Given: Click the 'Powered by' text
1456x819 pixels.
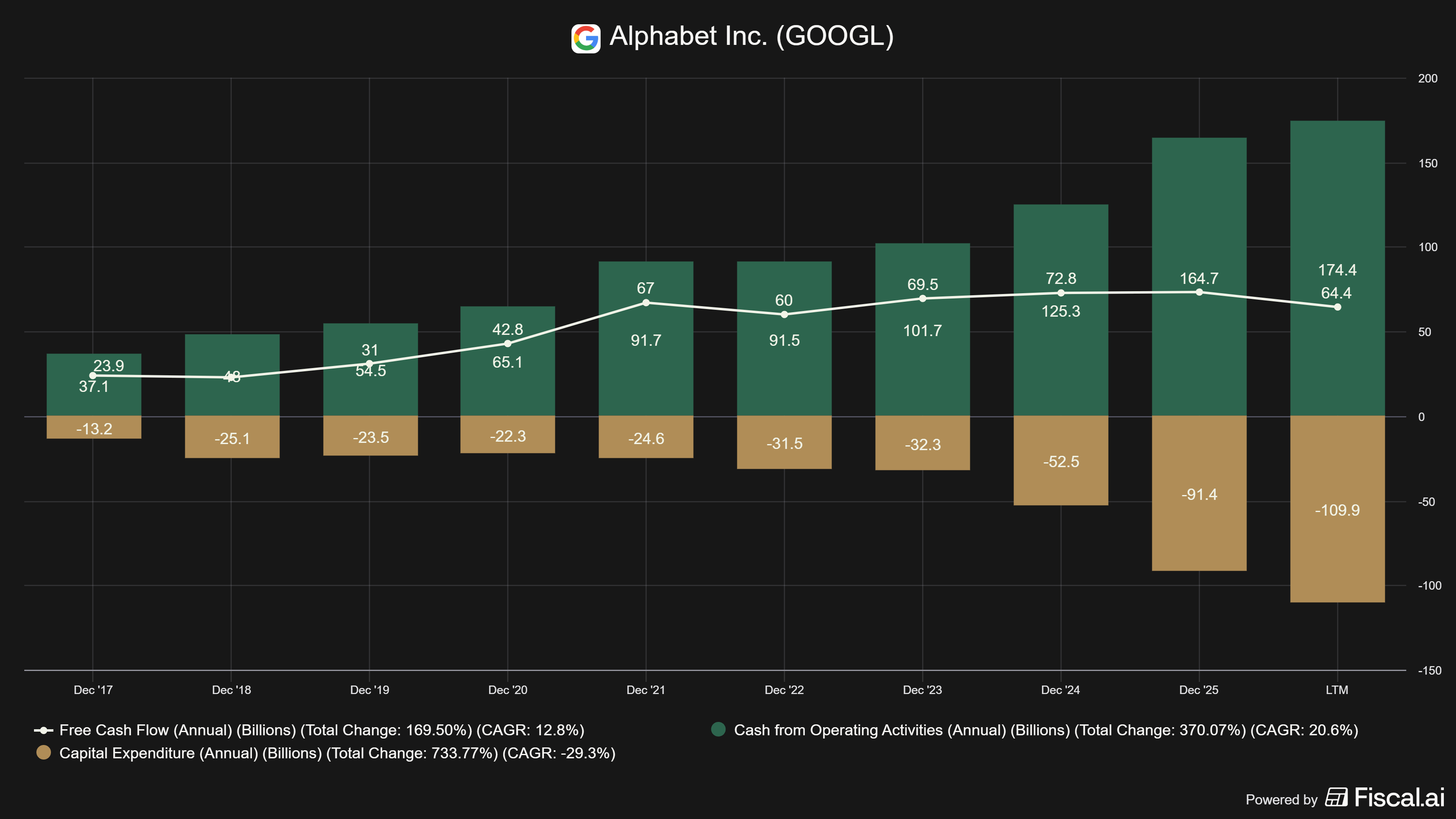Looking at the screenshot, I should point(1281,800).
